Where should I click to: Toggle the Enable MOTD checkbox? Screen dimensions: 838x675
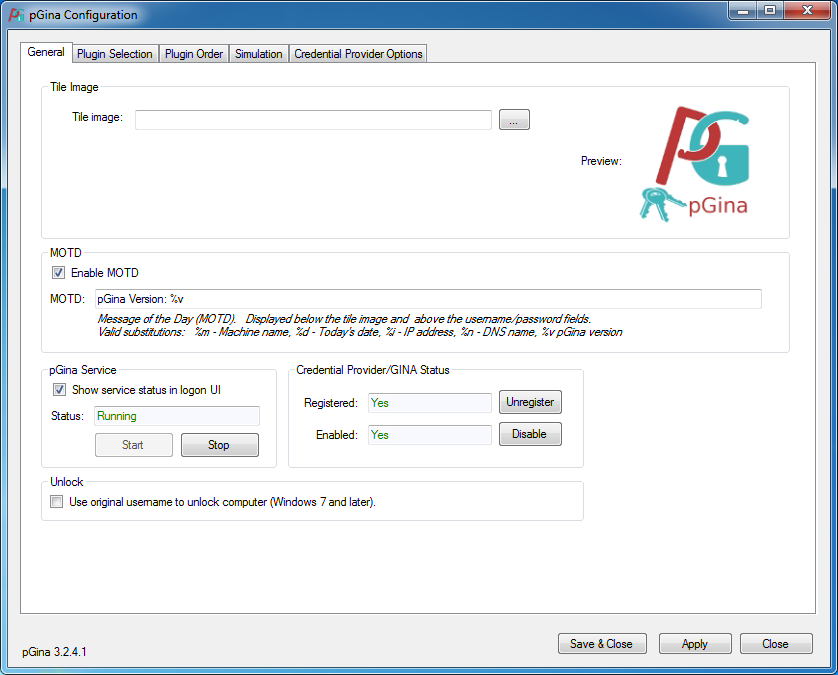click(58, 273)
